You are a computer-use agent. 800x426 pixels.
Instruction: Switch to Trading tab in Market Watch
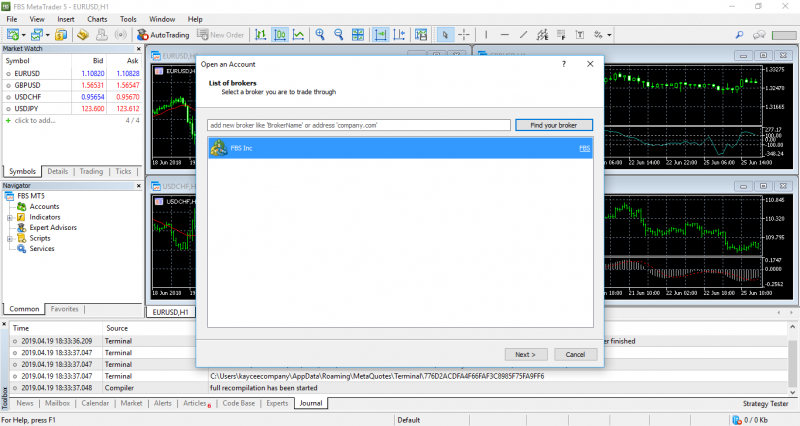(91, 171)
